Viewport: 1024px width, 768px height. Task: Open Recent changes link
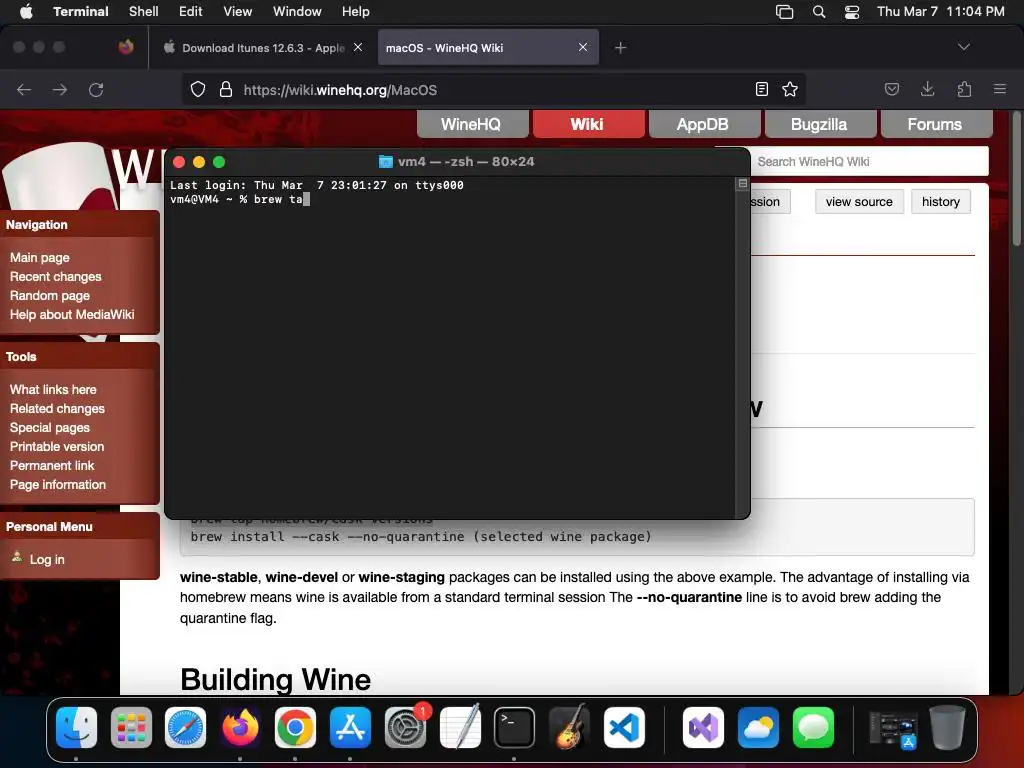[56, 277]
